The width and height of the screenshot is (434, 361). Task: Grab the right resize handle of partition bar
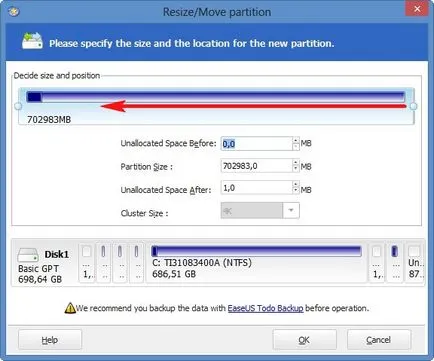[x=413, y=106]
